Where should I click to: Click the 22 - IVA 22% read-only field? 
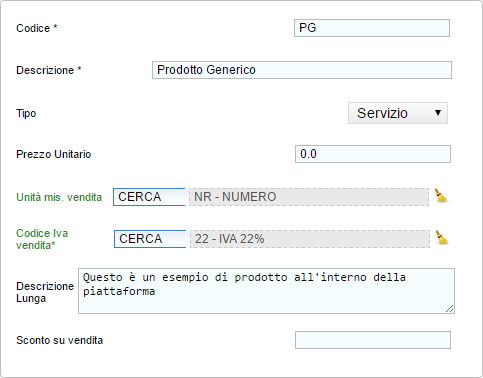310,239
